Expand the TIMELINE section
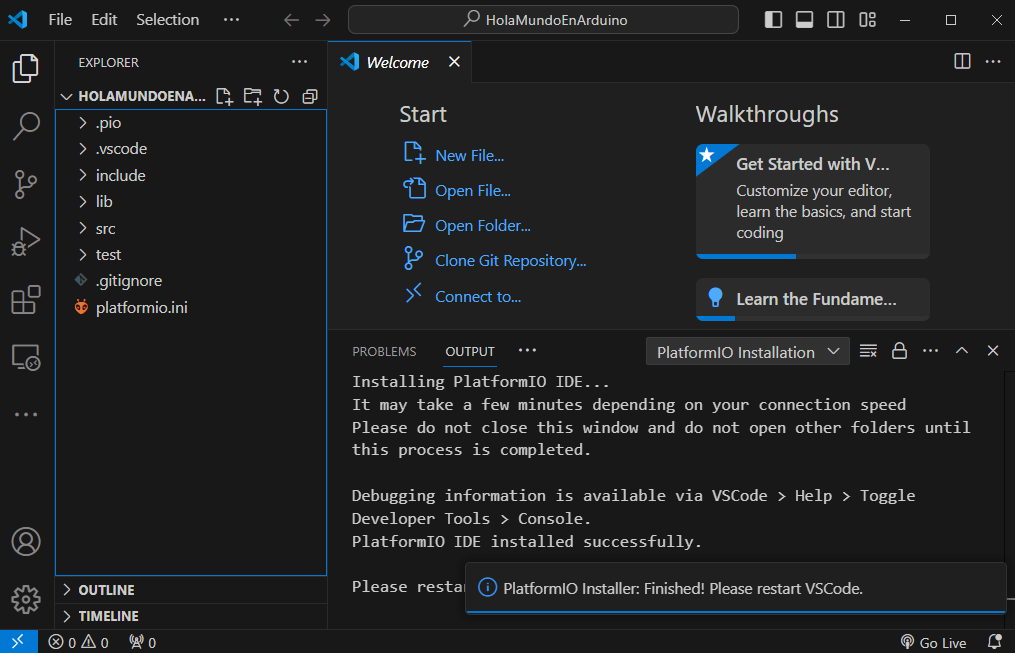Viewport: 1015px width, 653px height. pyautogui.click(x=191, y=616)
